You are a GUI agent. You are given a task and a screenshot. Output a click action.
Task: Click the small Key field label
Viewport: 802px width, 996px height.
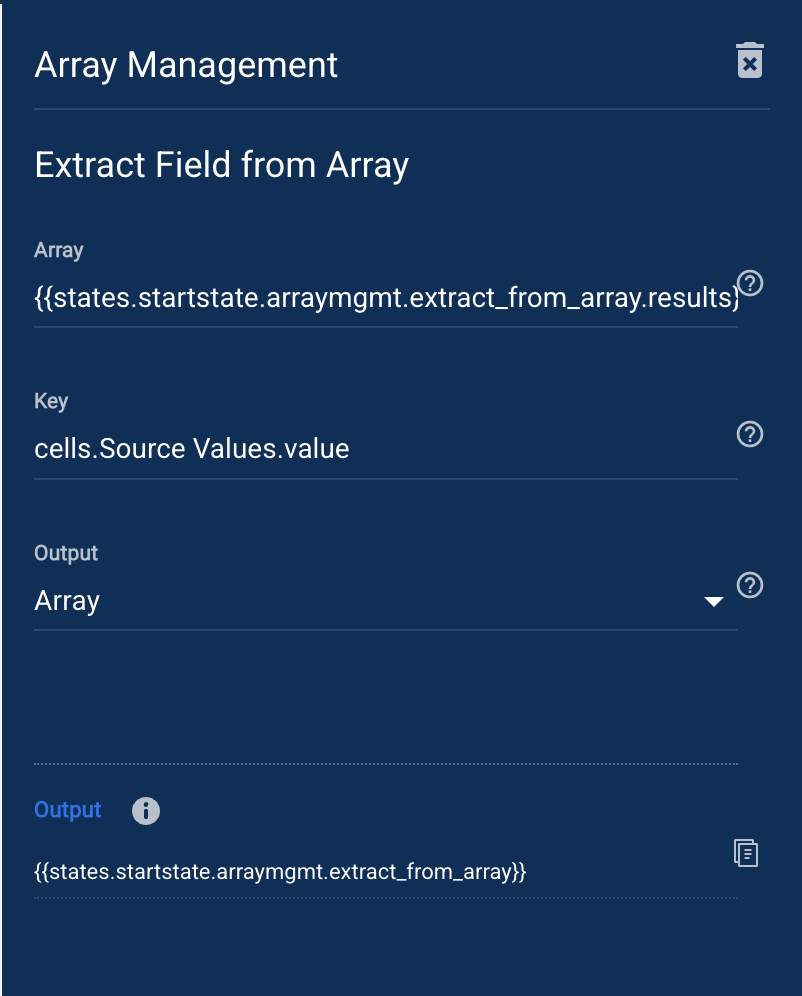click(51, 401)
